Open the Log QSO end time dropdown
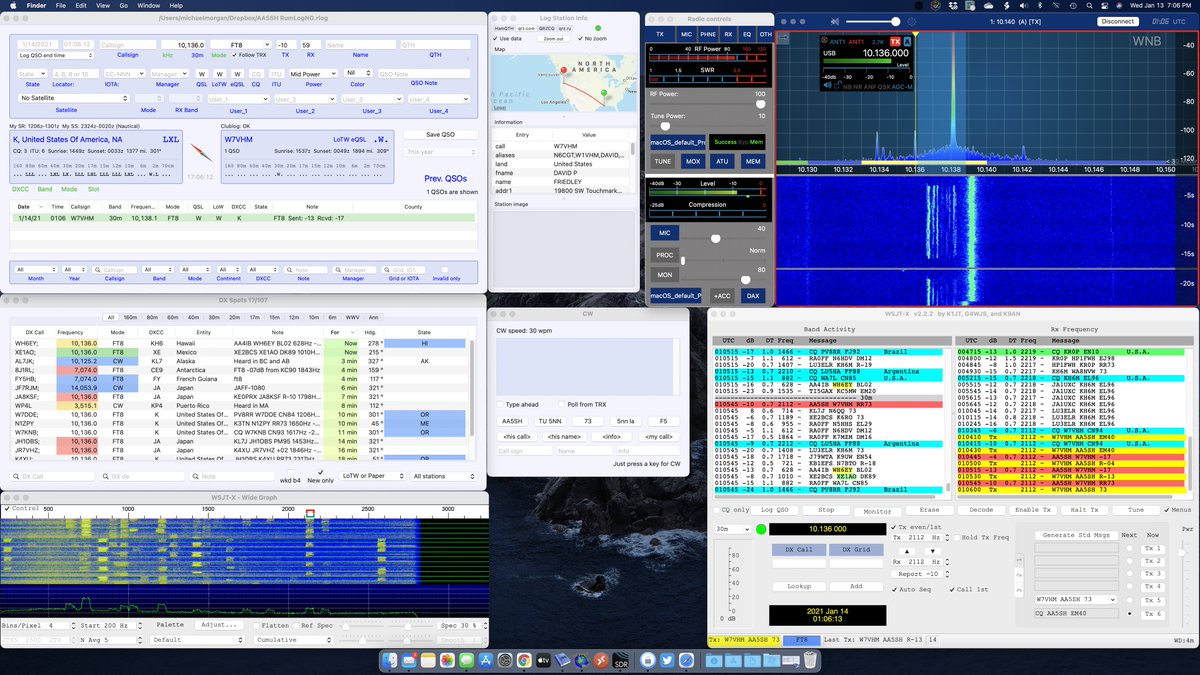The height and width of the screenshot is (675, 1200). click(56, 56)
